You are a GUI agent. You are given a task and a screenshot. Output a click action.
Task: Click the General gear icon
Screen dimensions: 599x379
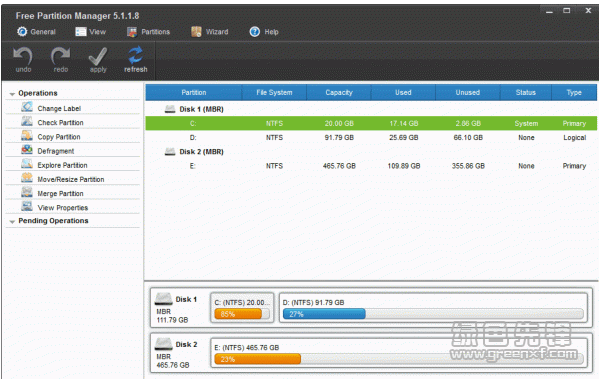pos(22,32)
